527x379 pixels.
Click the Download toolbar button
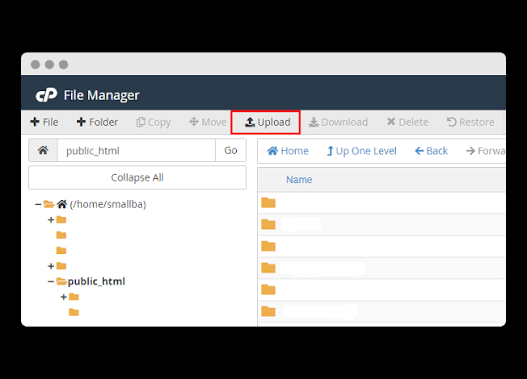click(338, 122)
